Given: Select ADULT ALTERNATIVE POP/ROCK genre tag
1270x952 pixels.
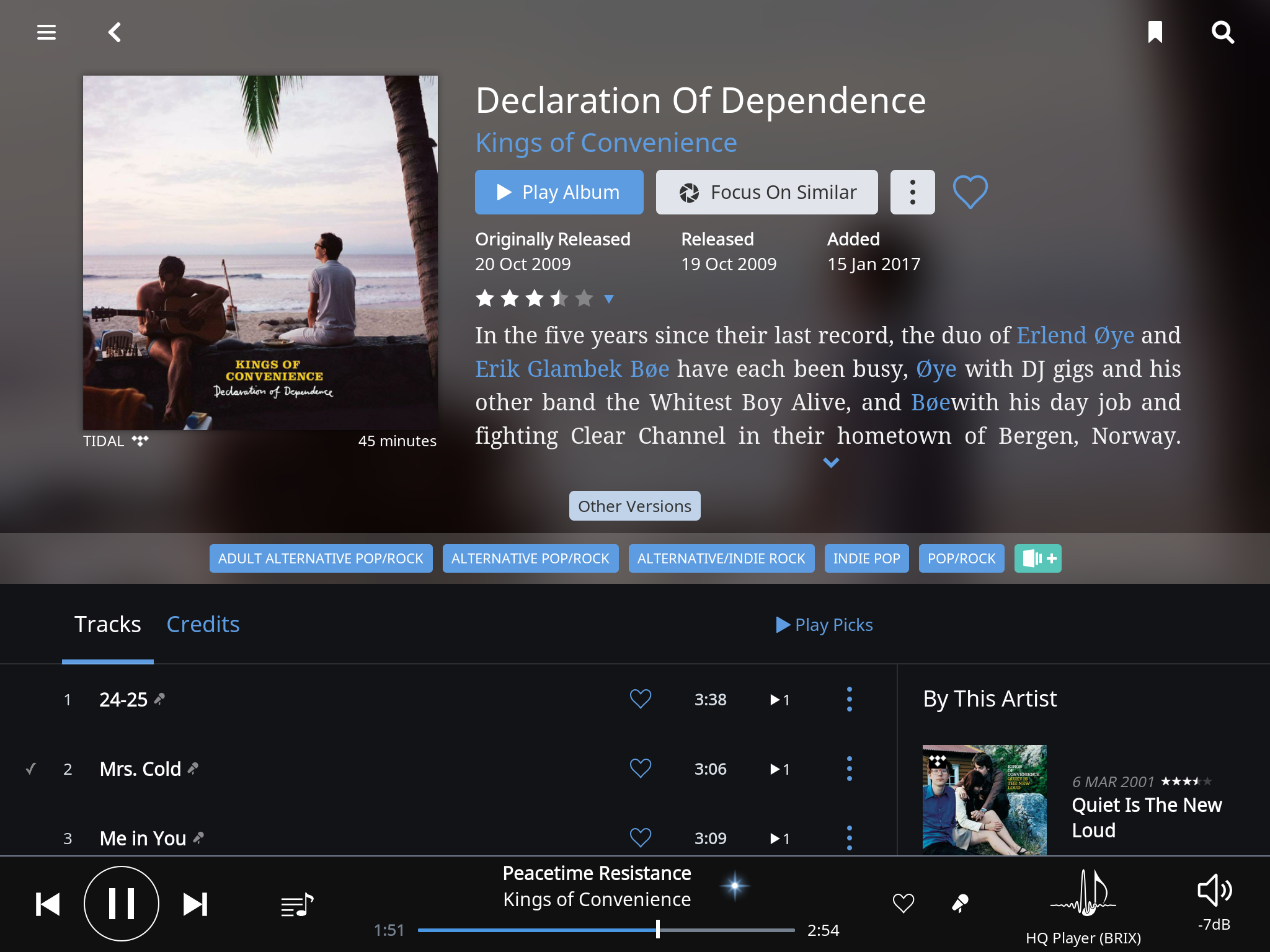Looking at the screenshot, I should [x=321, y=558].
